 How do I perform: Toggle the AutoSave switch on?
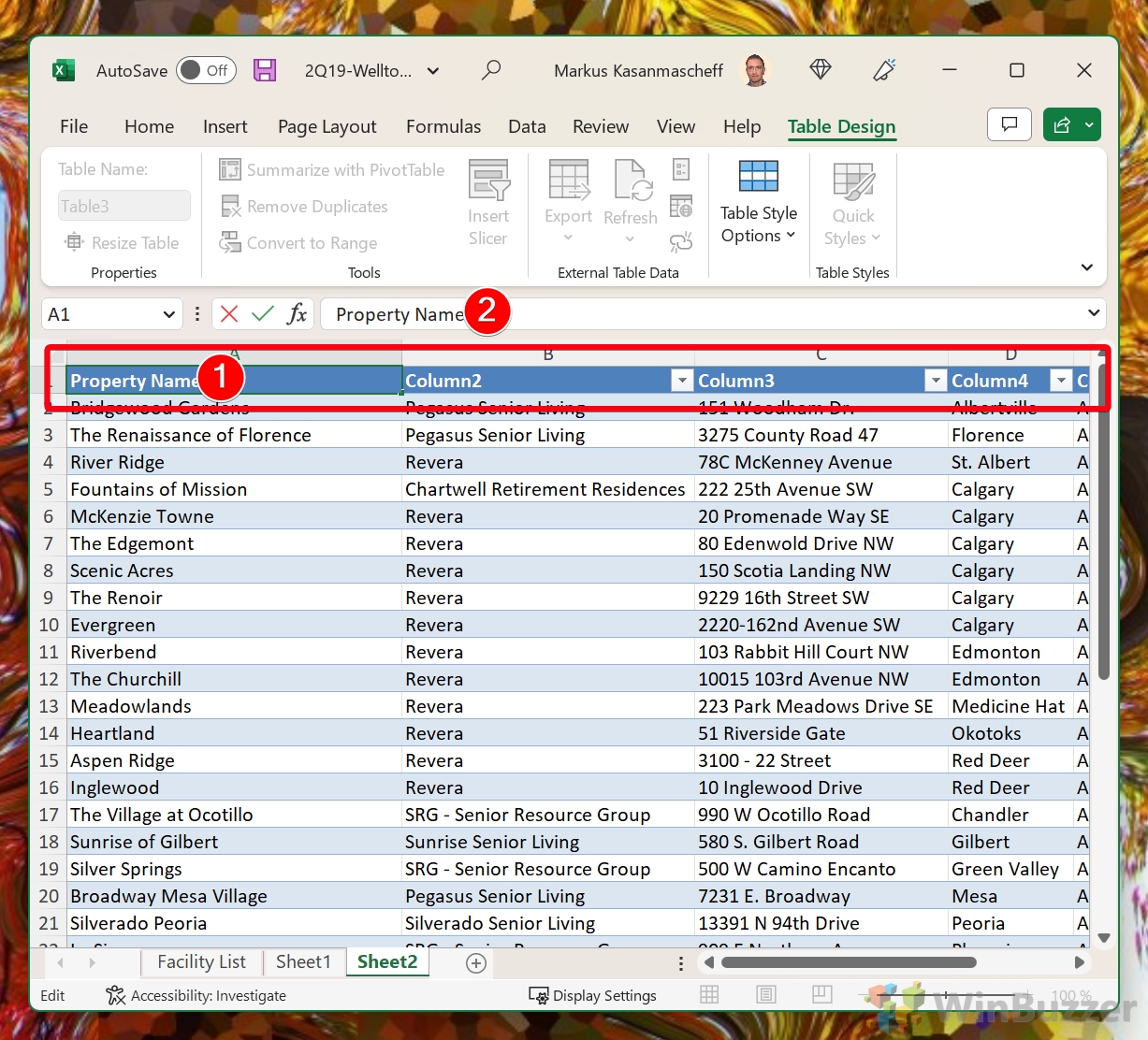(206, 70)
